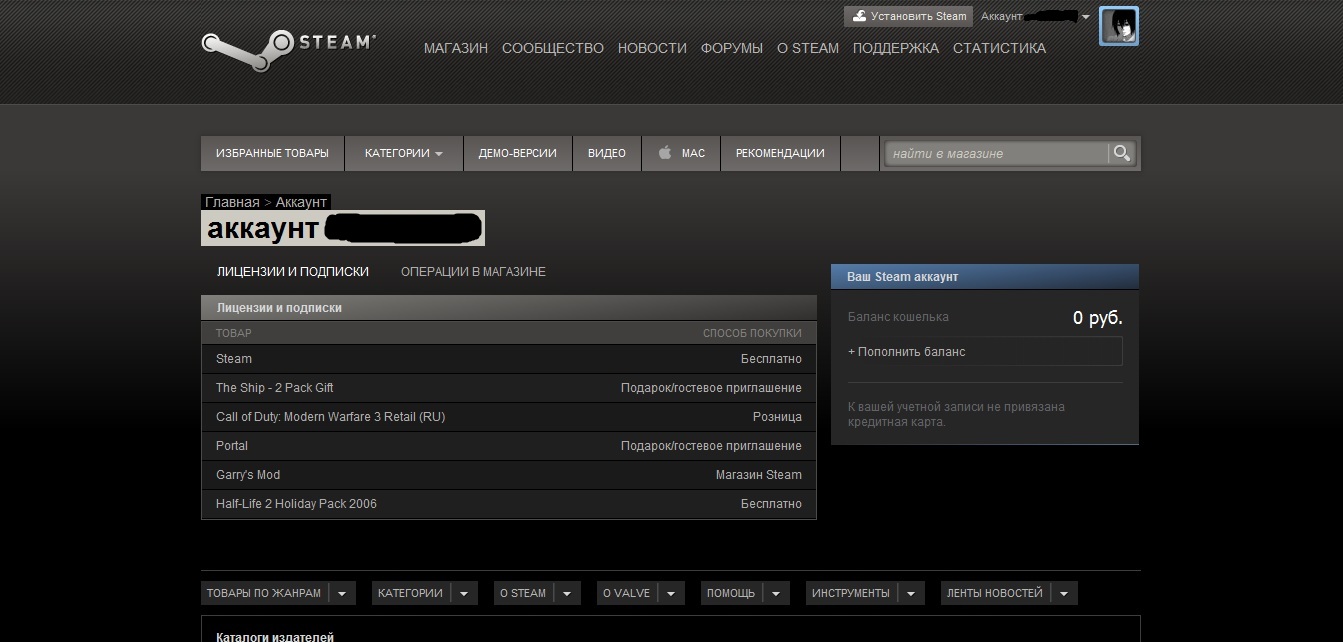Expand ЛЕНТЫ НОВОСТЕЙ dropdown arrow

[x=1064, y=593]
